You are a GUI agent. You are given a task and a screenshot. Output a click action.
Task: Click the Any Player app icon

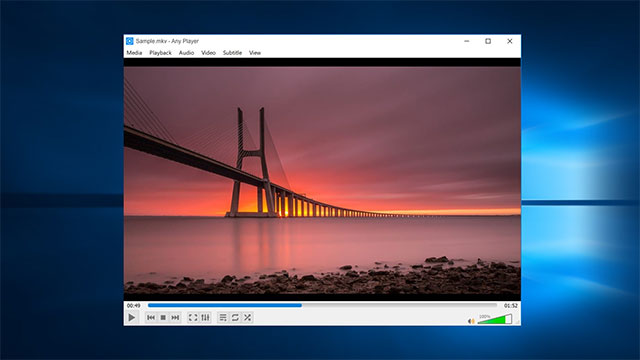[x=129, y=41]
